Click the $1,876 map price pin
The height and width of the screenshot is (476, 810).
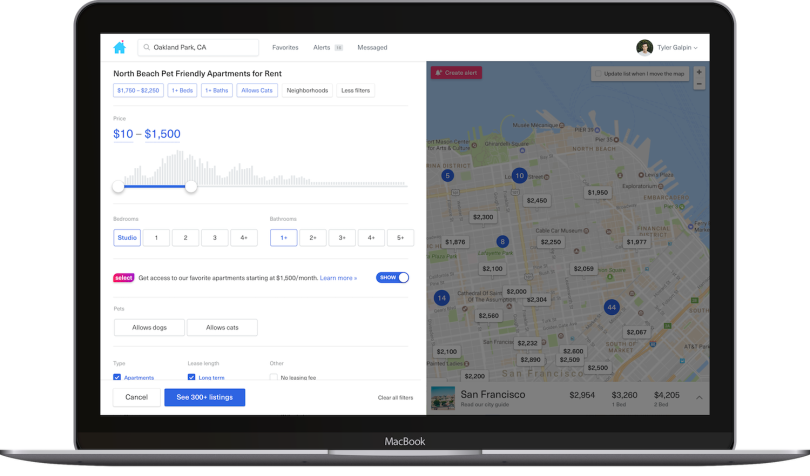click(x=455, y=242)
